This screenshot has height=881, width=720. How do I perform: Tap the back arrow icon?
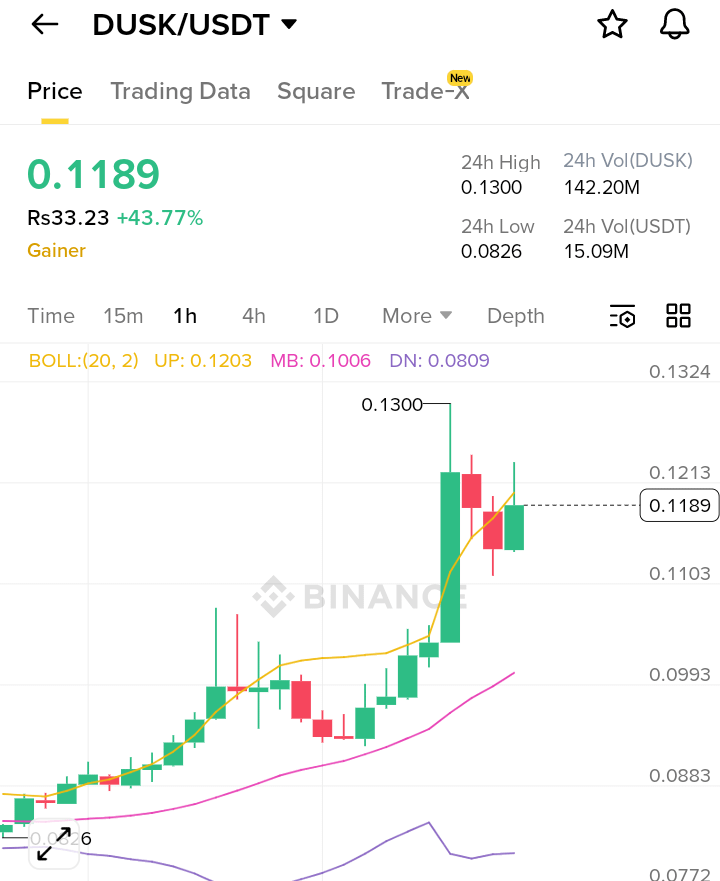(x=45, y=24)
